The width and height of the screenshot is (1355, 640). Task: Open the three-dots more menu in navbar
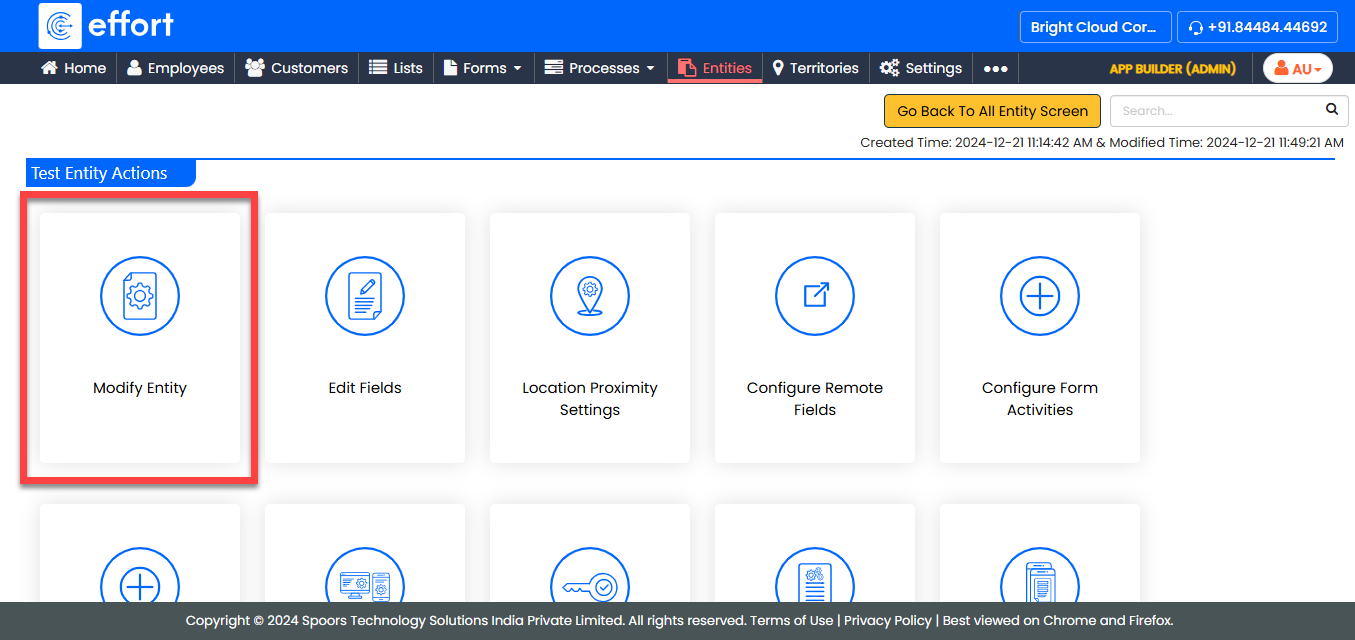(x=995, y=68)
